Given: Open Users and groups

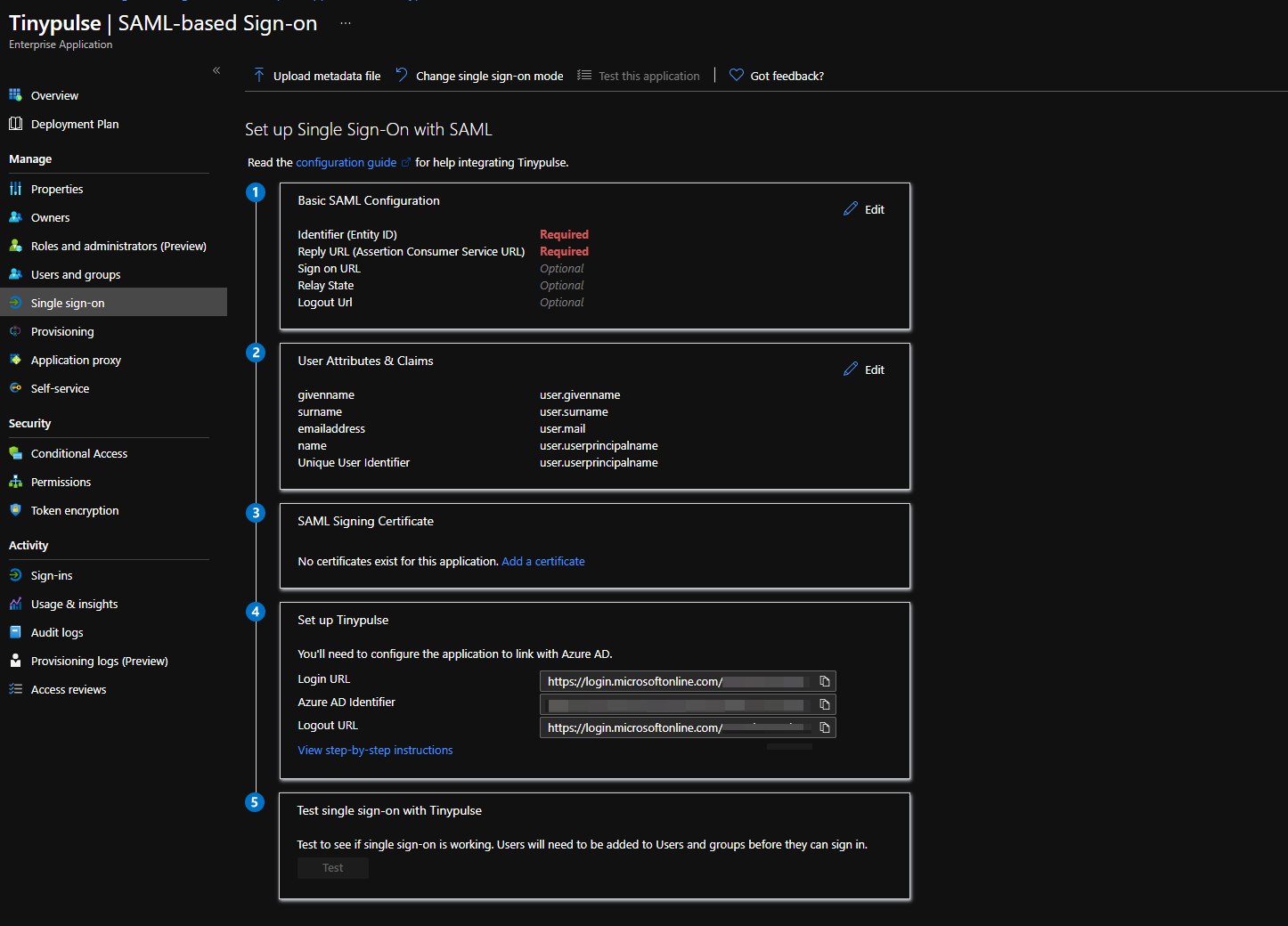Looking at the screenshot, I should (x=76, y=274).
